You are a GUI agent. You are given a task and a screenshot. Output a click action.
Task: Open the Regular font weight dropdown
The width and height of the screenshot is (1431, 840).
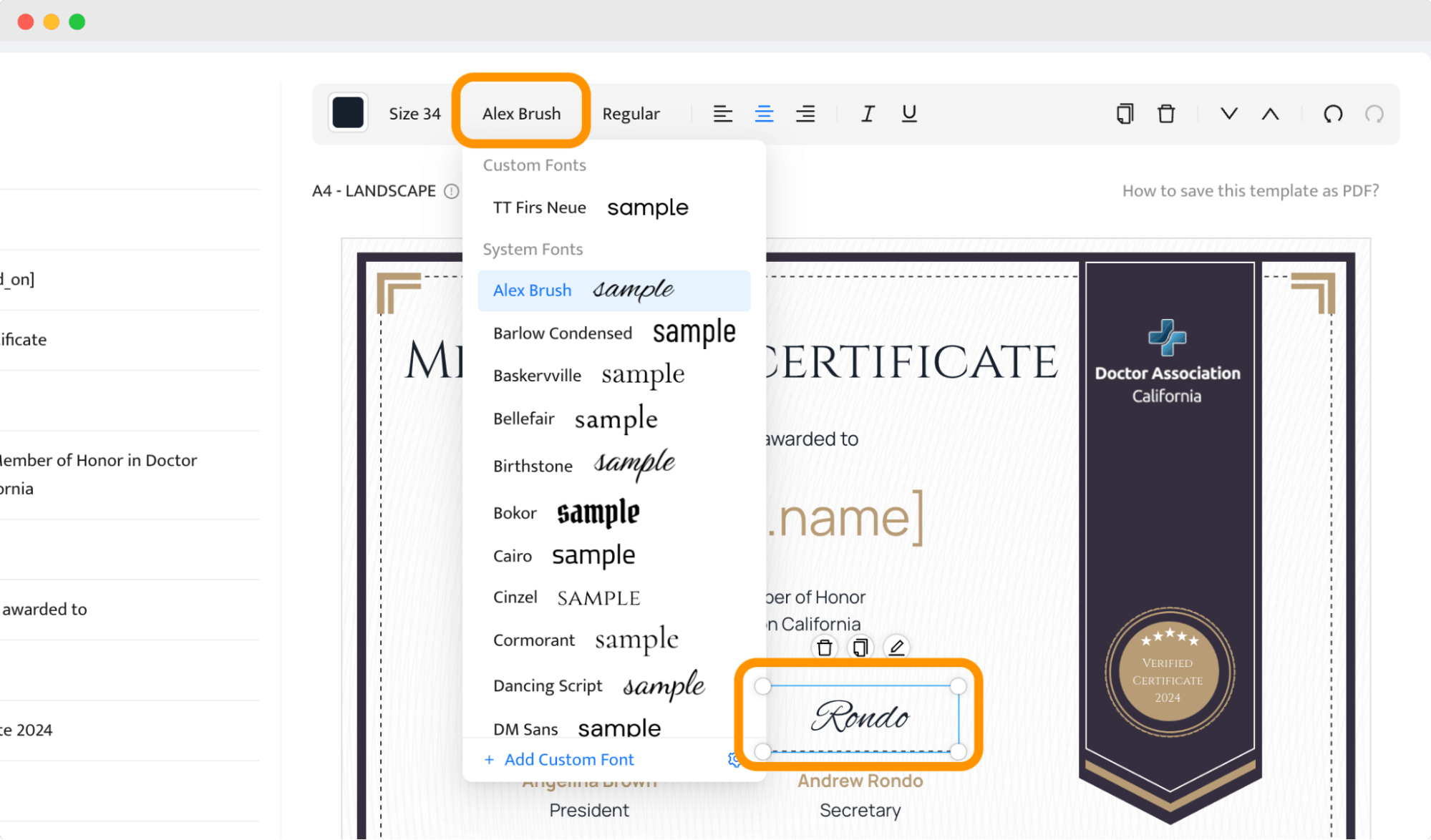[x=631, y=114]
